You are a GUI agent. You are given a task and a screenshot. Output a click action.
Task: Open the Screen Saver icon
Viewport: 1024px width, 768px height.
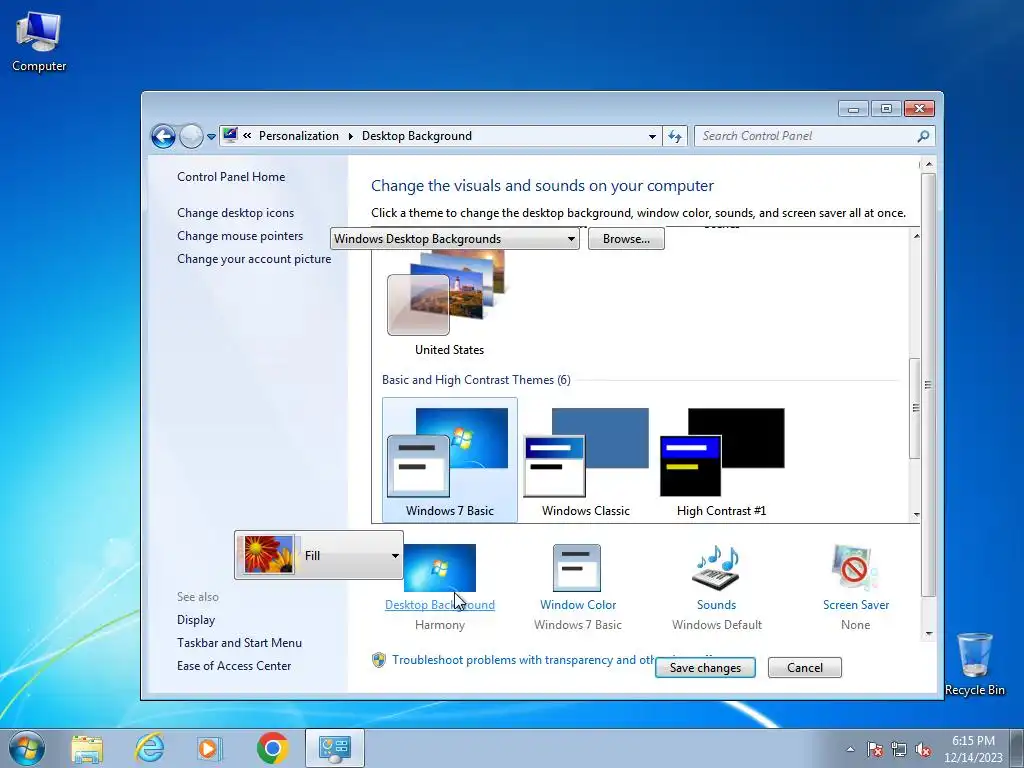coord(856,568)
